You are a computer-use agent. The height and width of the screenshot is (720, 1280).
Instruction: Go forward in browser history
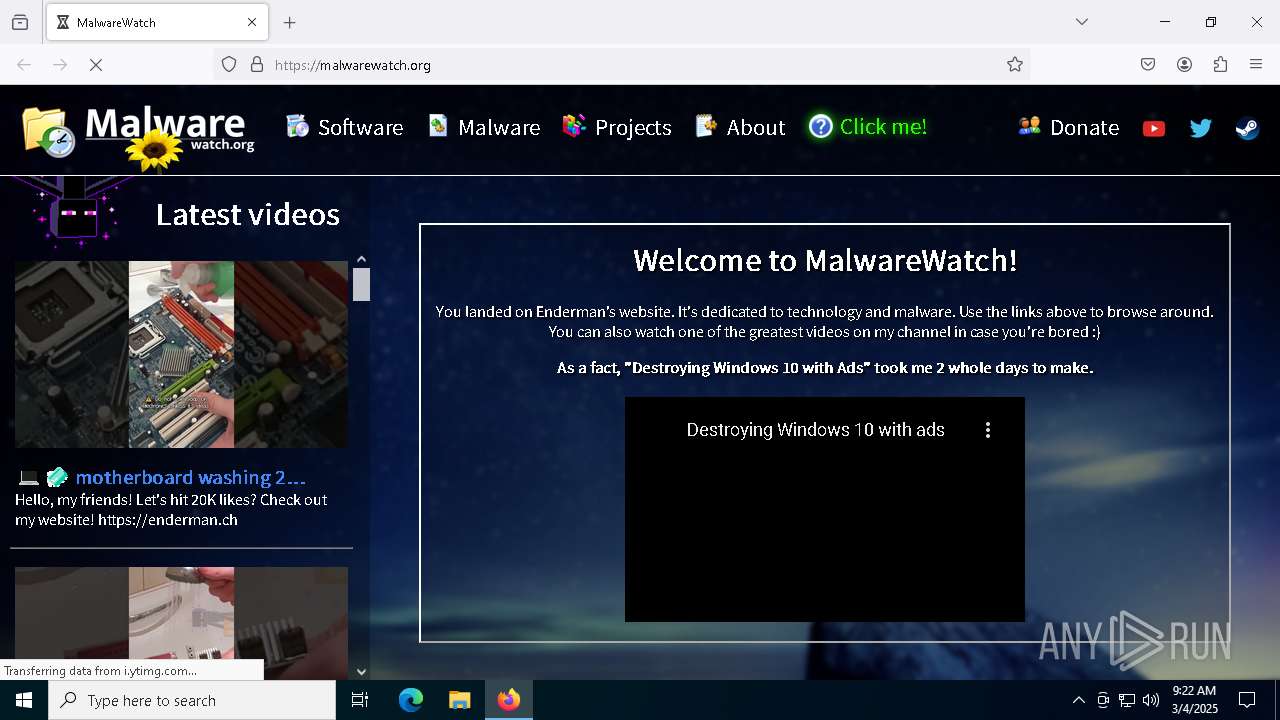click(x=60, y=65)
